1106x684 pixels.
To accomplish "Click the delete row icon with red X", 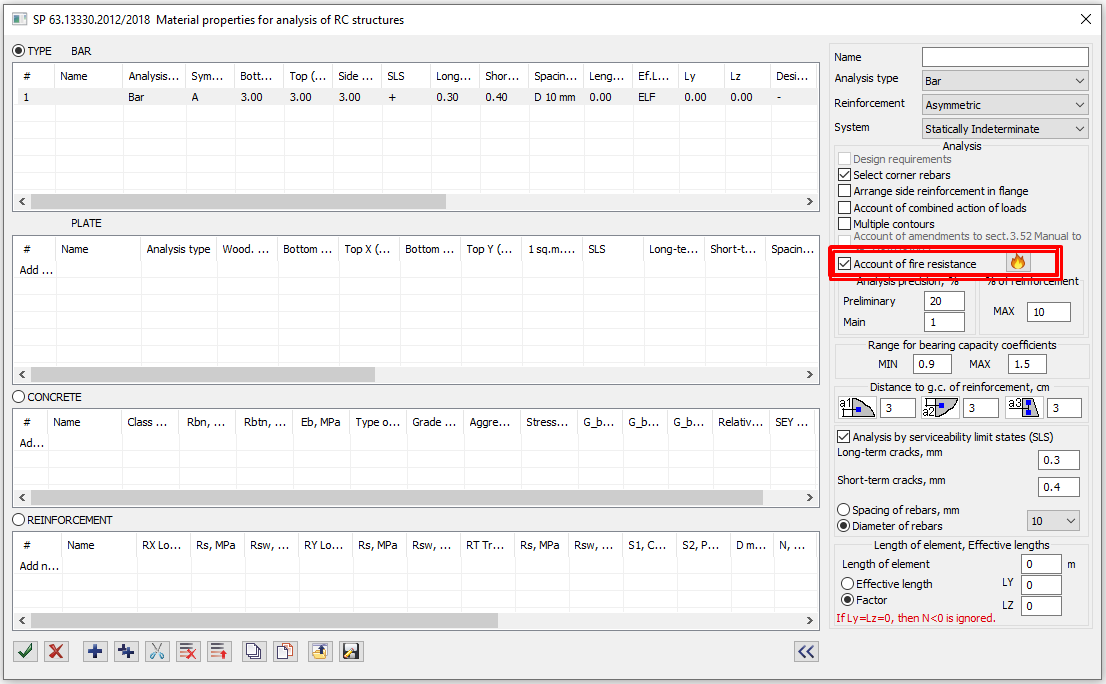I will (x=188, y=651).
